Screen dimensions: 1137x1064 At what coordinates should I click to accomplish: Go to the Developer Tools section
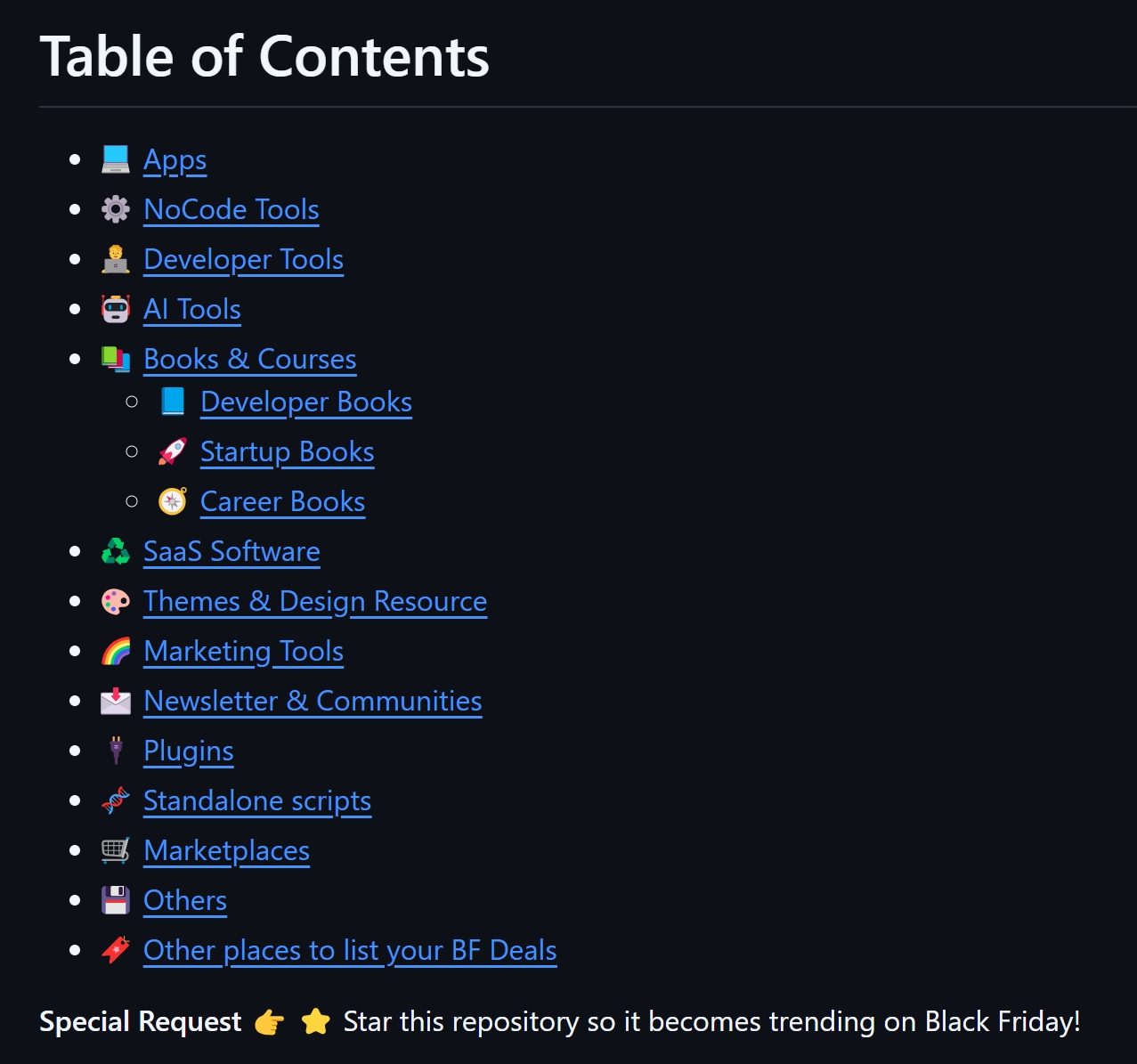(x=243, y=260)
